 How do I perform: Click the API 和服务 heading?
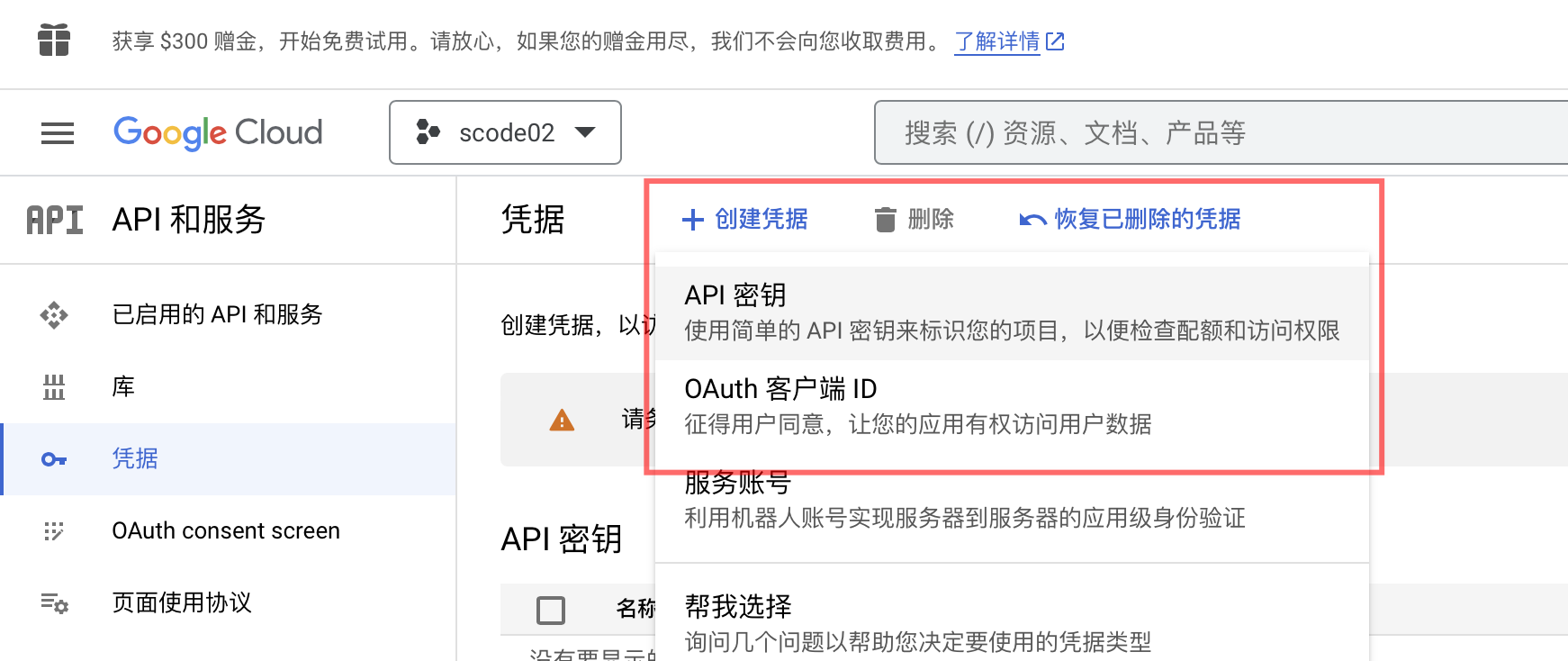click(189, 220)
